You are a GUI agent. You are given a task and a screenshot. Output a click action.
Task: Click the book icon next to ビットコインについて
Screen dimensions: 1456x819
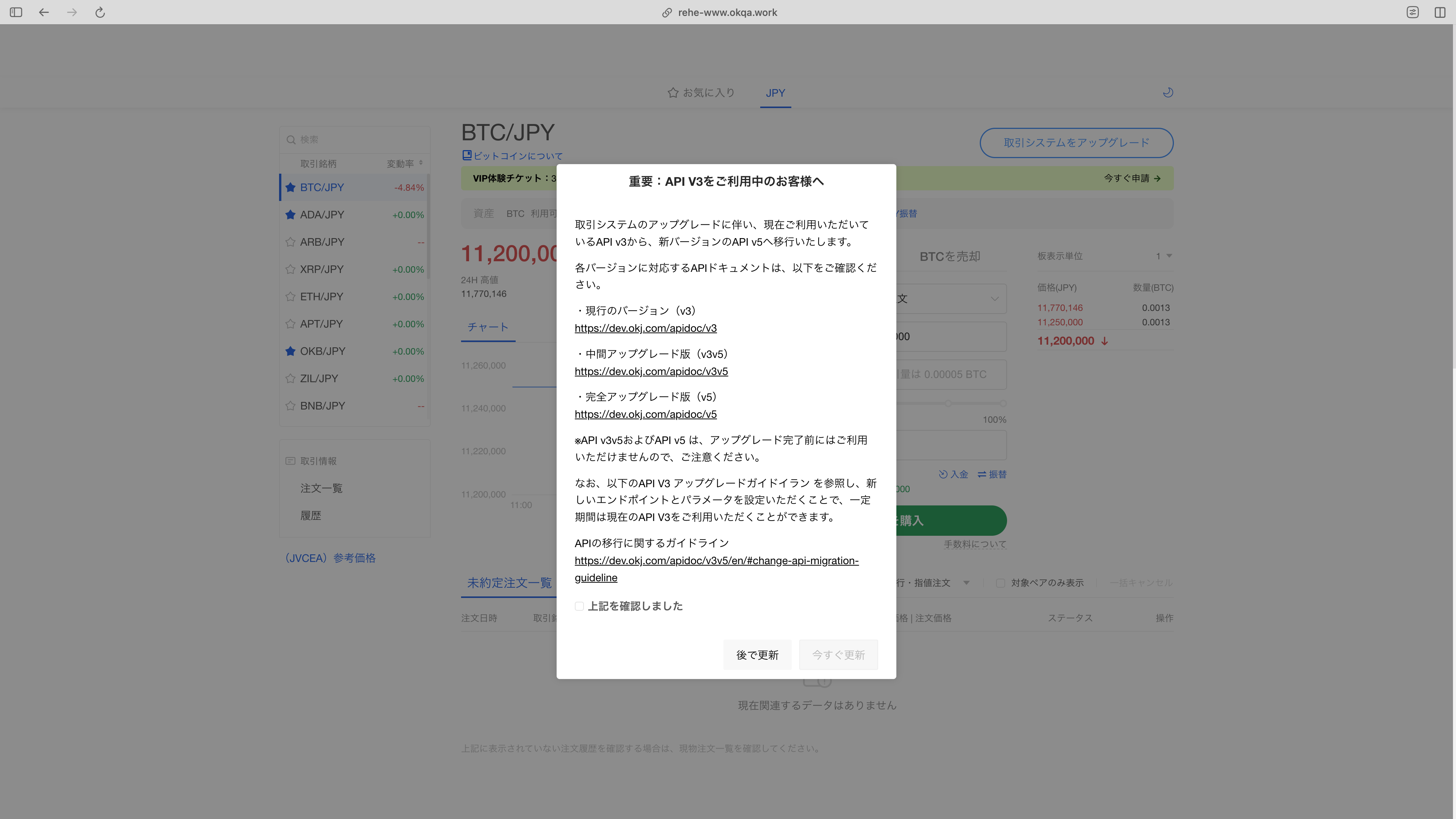pos(467,155)
